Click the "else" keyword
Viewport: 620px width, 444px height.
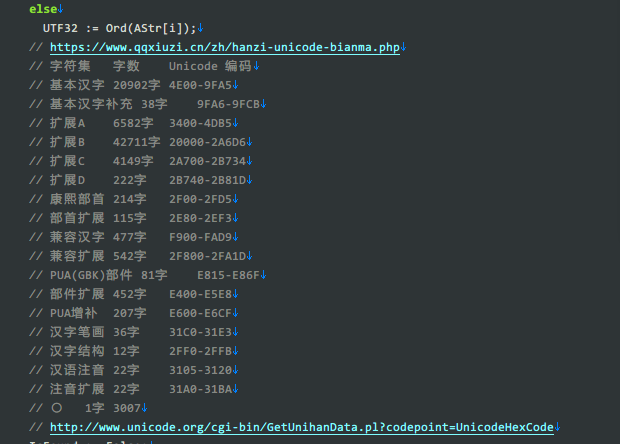coord(42,8)
